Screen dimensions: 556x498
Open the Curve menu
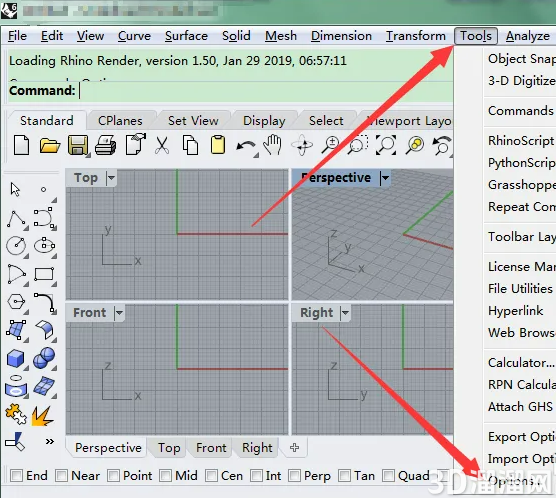(134, 36)
